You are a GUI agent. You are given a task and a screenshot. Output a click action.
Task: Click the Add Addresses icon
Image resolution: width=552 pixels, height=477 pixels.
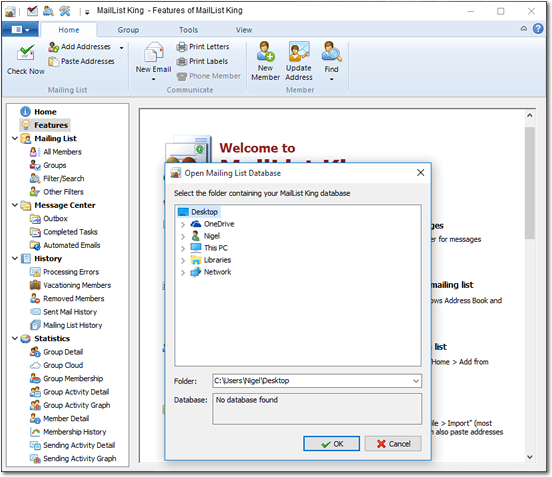point(53,47)
